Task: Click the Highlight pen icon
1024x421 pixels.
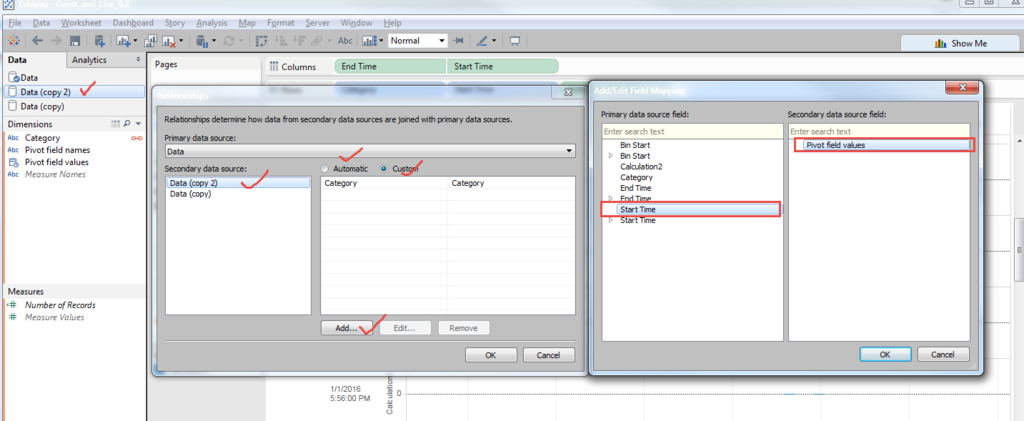Action: tap(482, 41)
